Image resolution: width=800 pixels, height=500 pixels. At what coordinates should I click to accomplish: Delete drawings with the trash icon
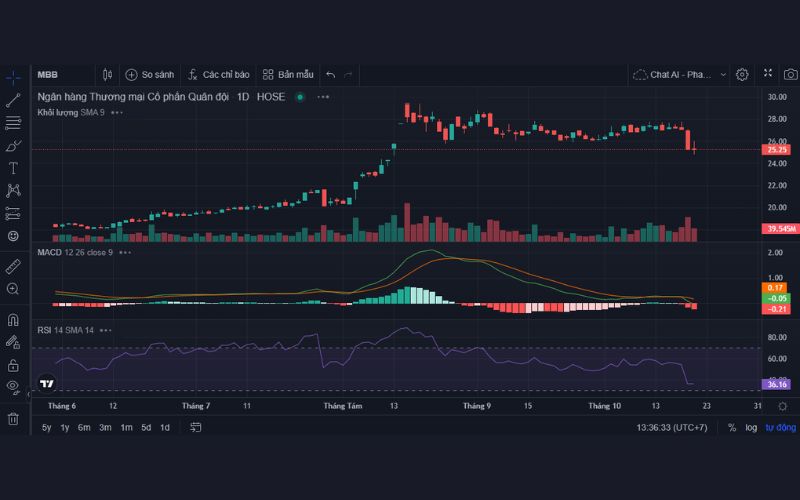(13, 418)
